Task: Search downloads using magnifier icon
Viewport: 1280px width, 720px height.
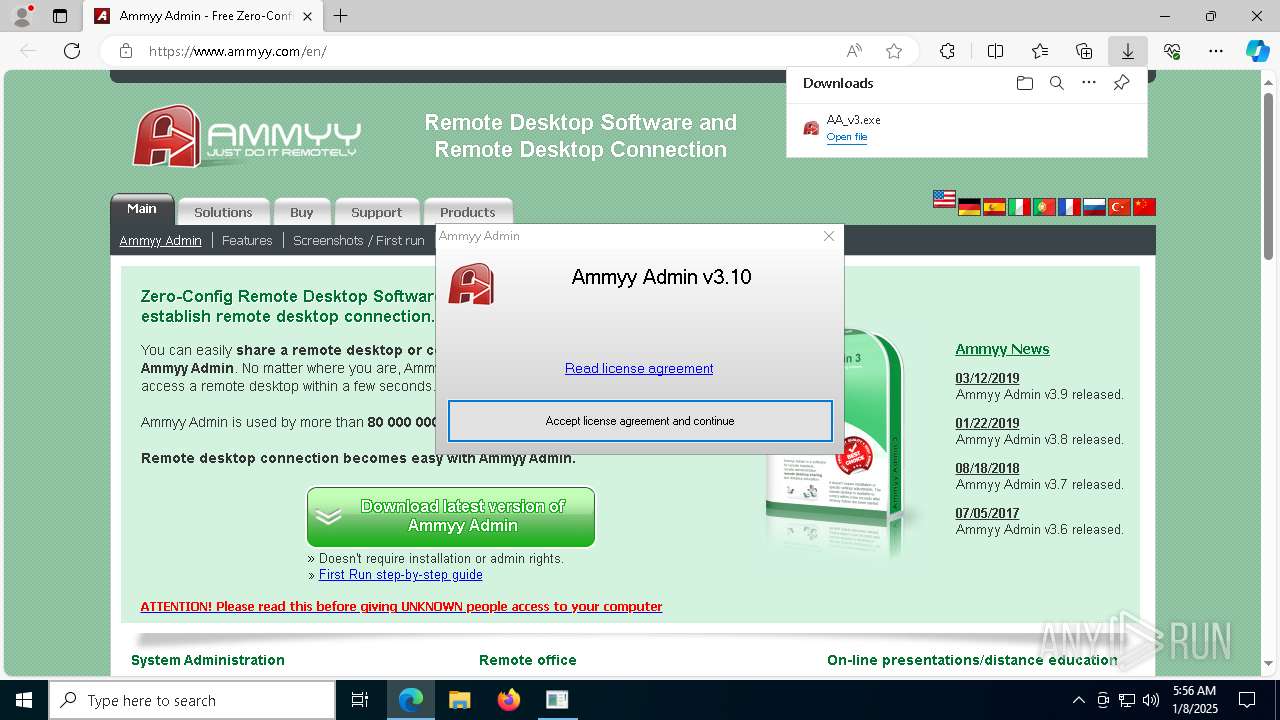Action: [x=1056, y=83]
